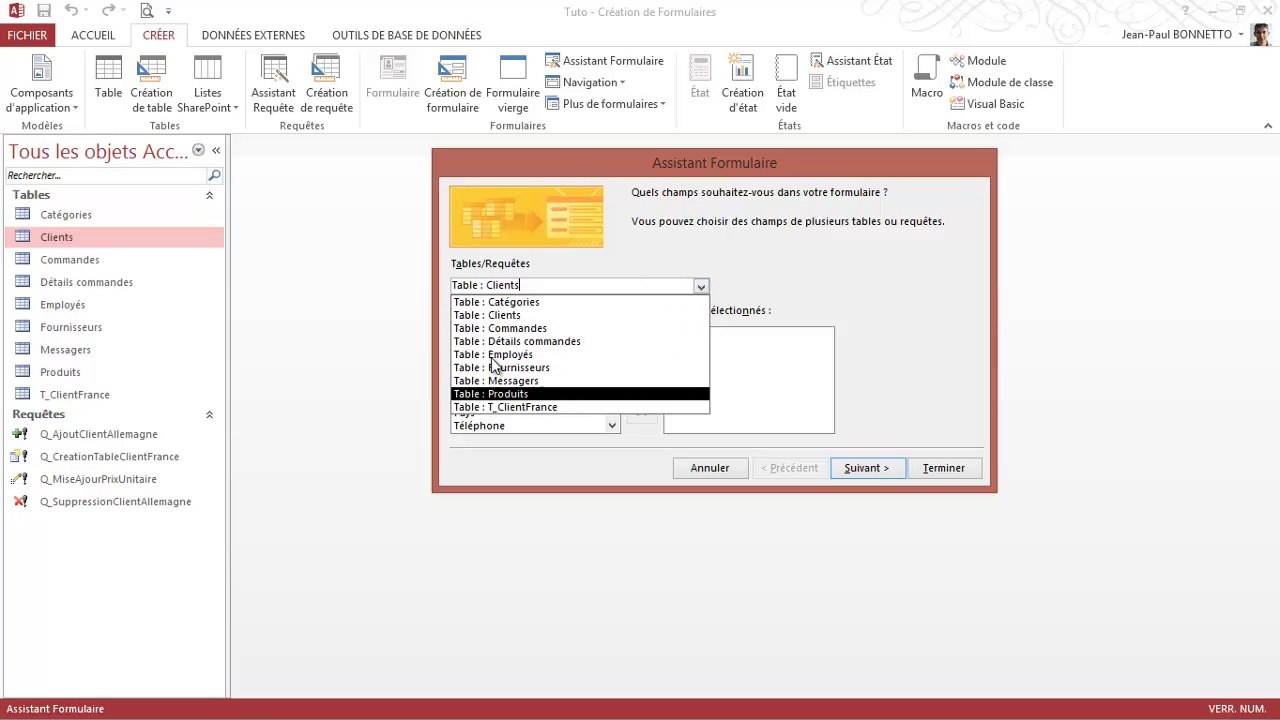Click the Save icon in quick access toolbar

point(43,11)
